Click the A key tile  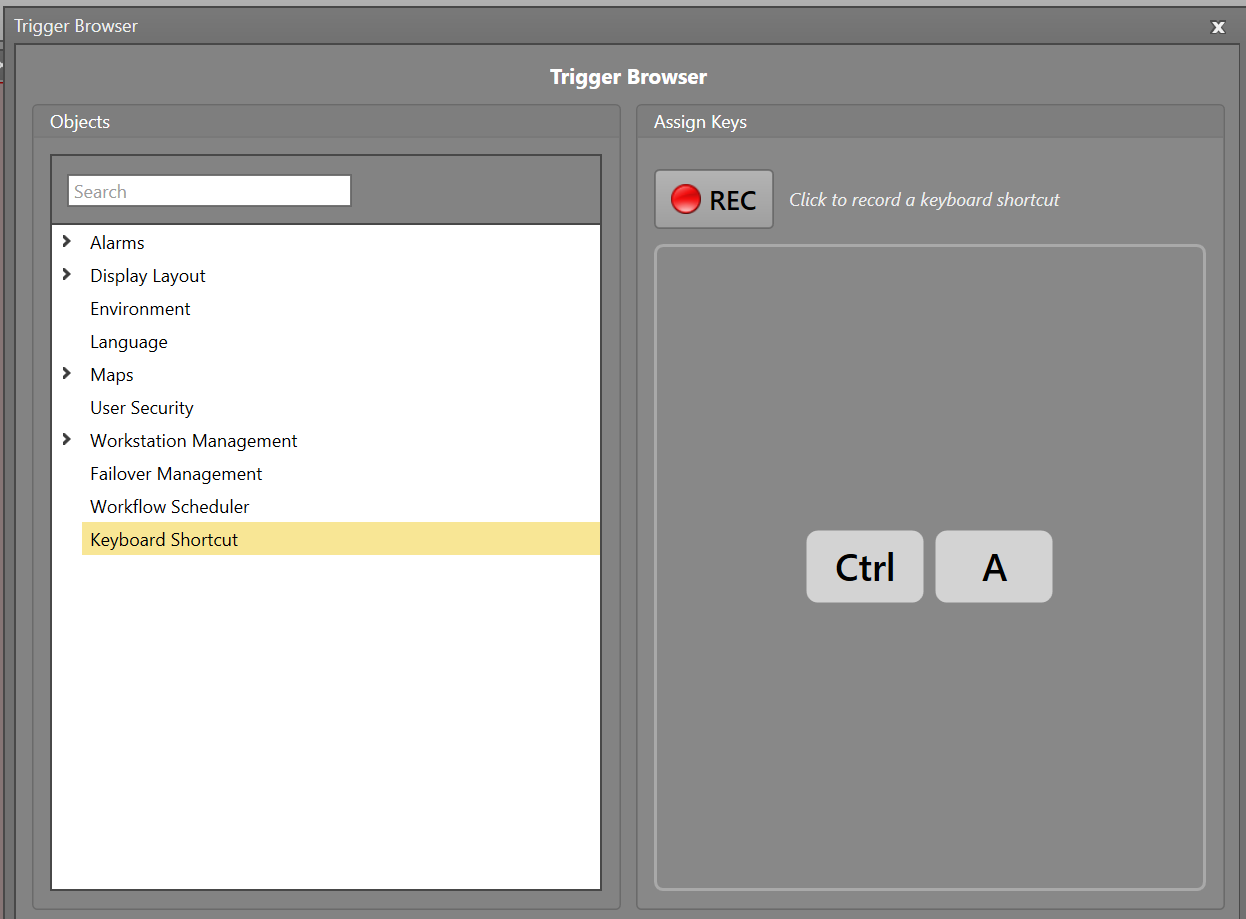click(x=993, y=567)
